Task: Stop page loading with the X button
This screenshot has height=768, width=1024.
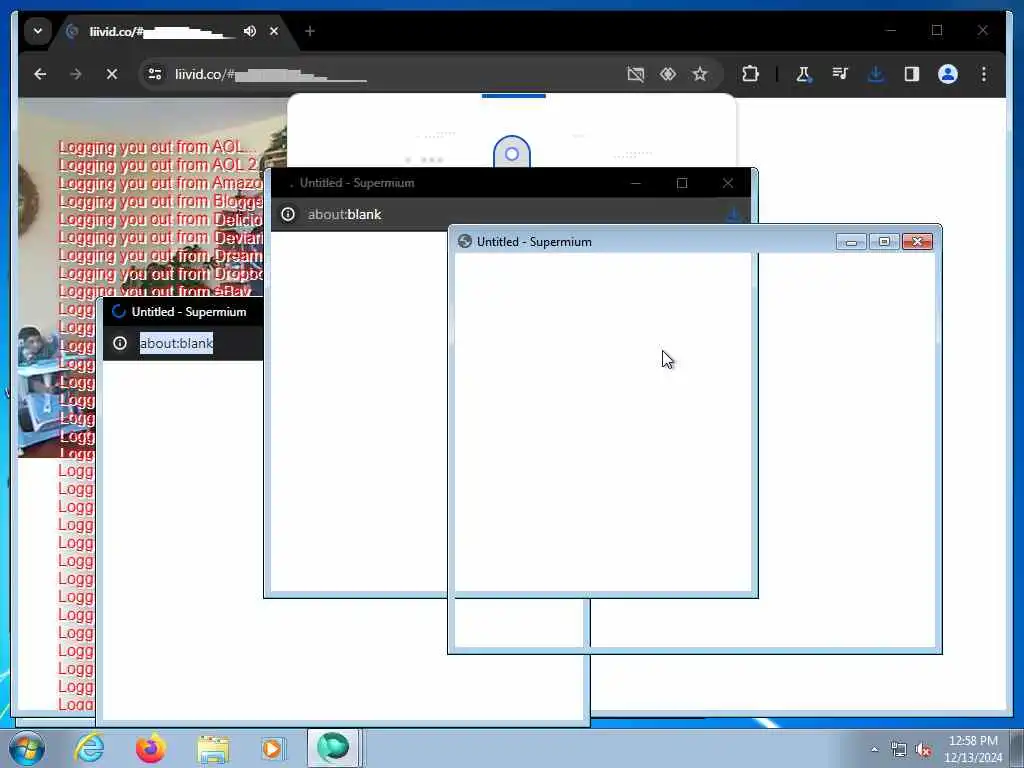Action: coord(112,74)
